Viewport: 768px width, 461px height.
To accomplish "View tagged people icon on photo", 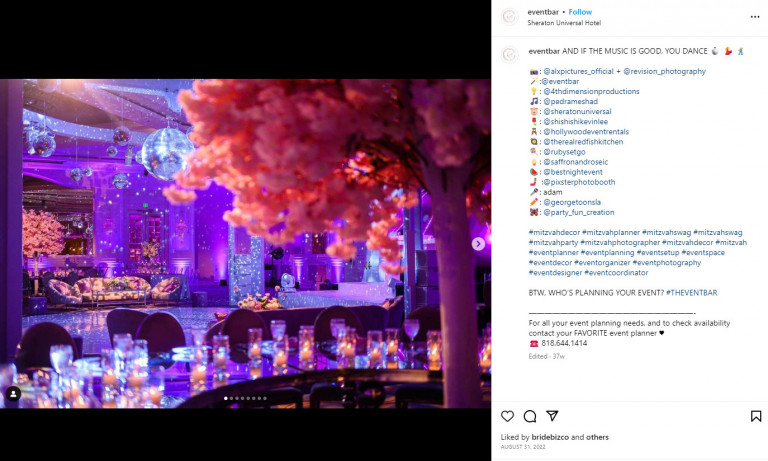I will tap(13, 395).
